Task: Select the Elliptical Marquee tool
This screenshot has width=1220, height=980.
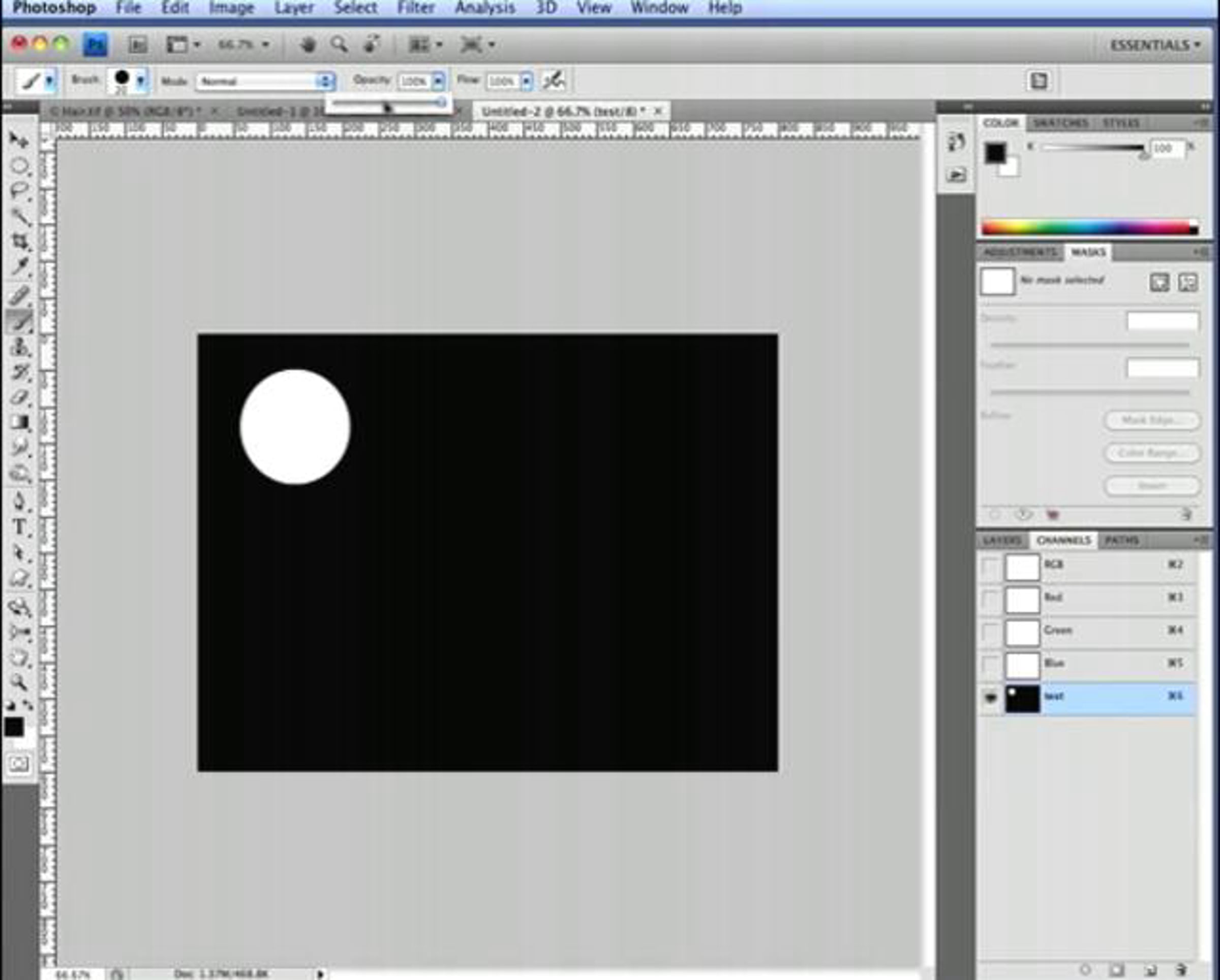Action: (x=19, y=166)
